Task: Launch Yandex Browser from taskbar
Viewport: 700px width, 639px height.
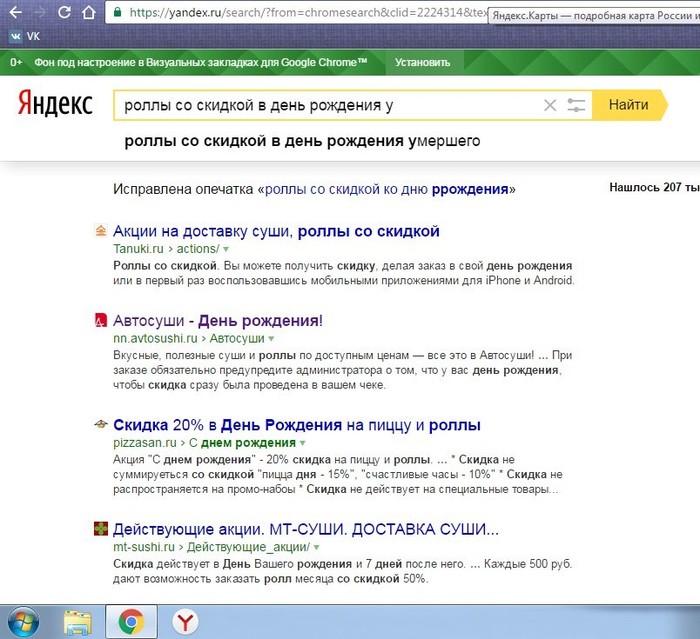Action: [184, 622]
